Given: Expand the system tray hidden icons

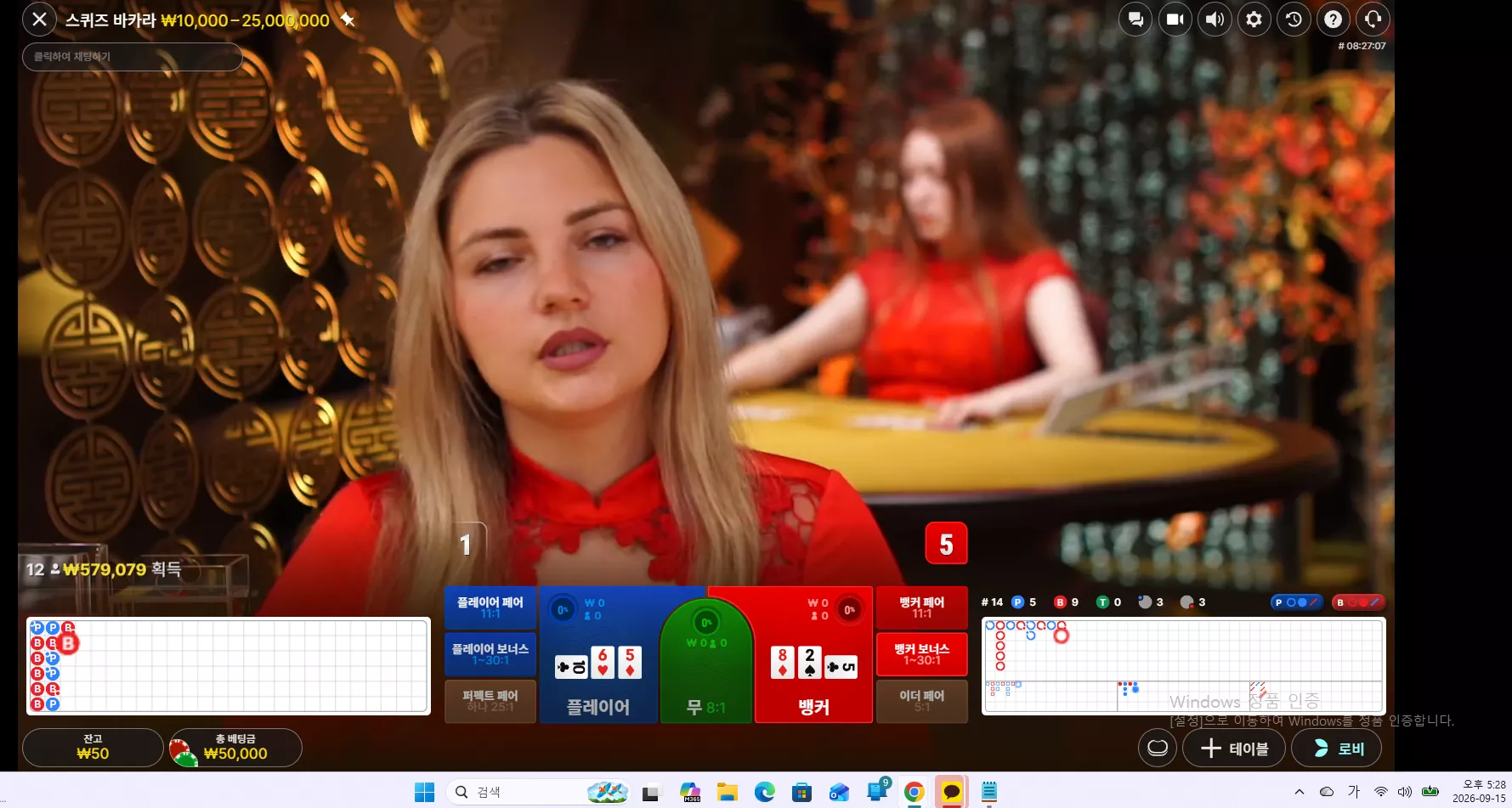Looking at the screenshot, I should click(1299, 792).
